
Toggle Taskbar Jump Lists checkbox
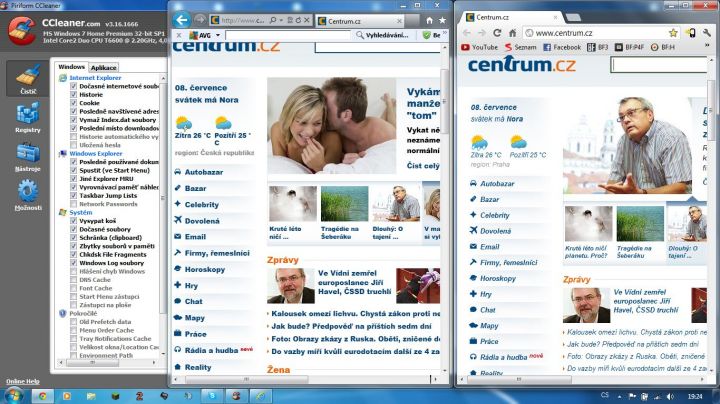pos(73,195)
